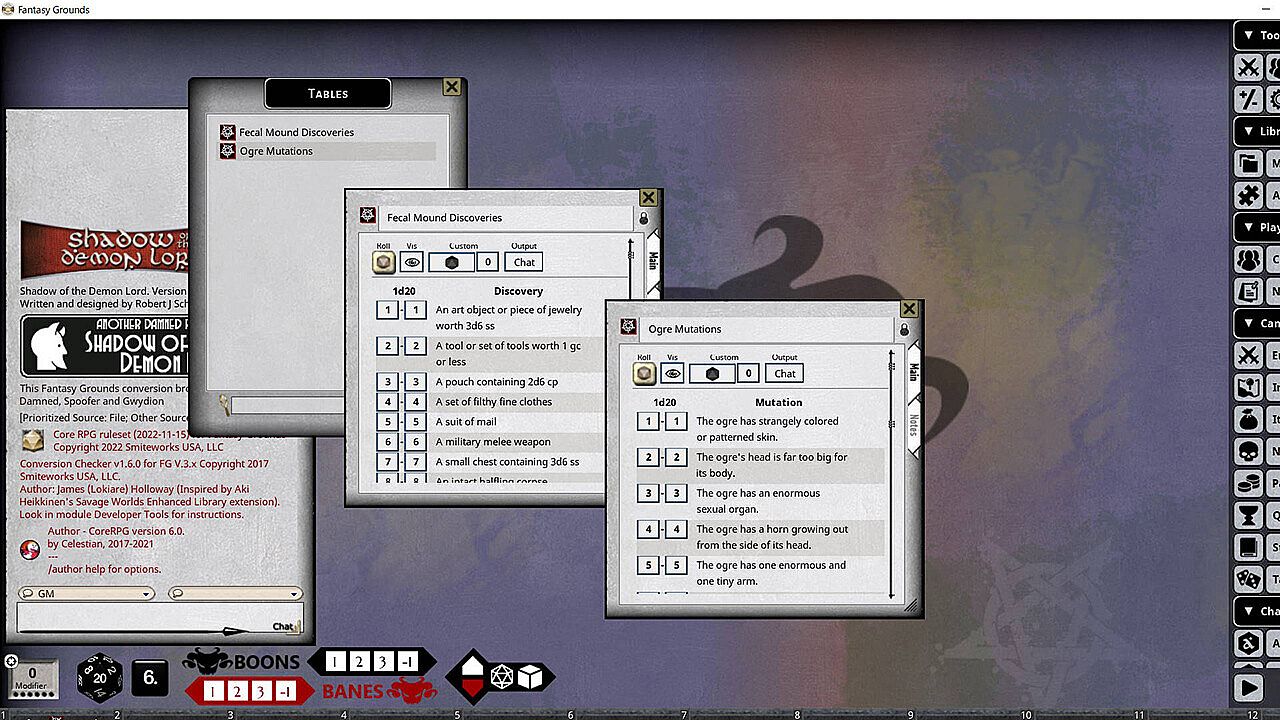Change Output setting in Fecal Mound Discoveries
This screenshot has width=1280, height=720.
click(524, 262)
